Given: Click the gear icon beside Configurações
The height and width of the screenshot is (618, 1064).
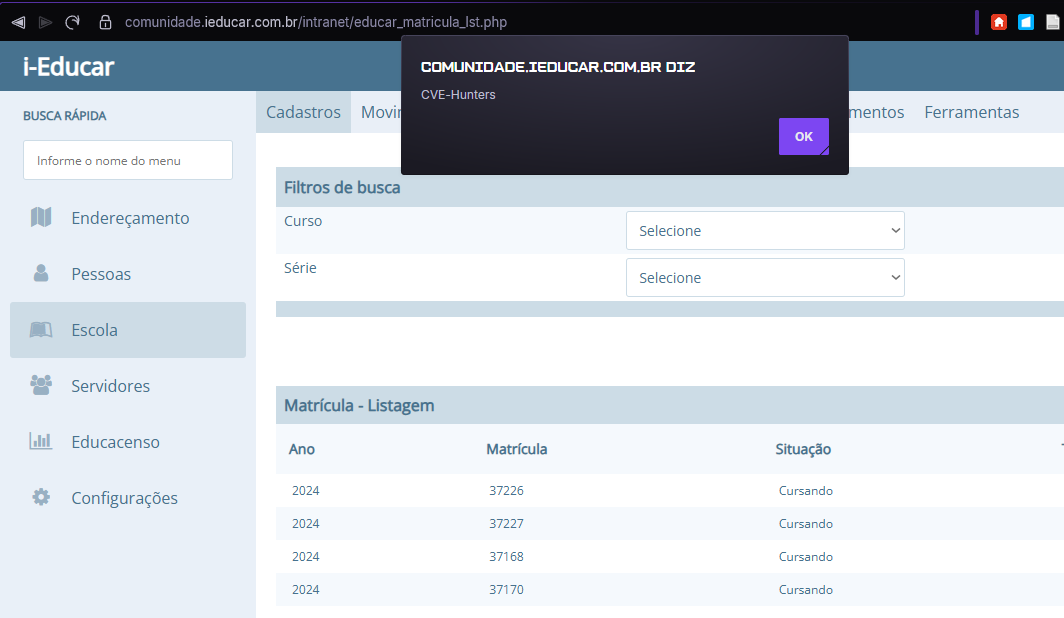Looking at the screenshot, I should coord(41,497).
